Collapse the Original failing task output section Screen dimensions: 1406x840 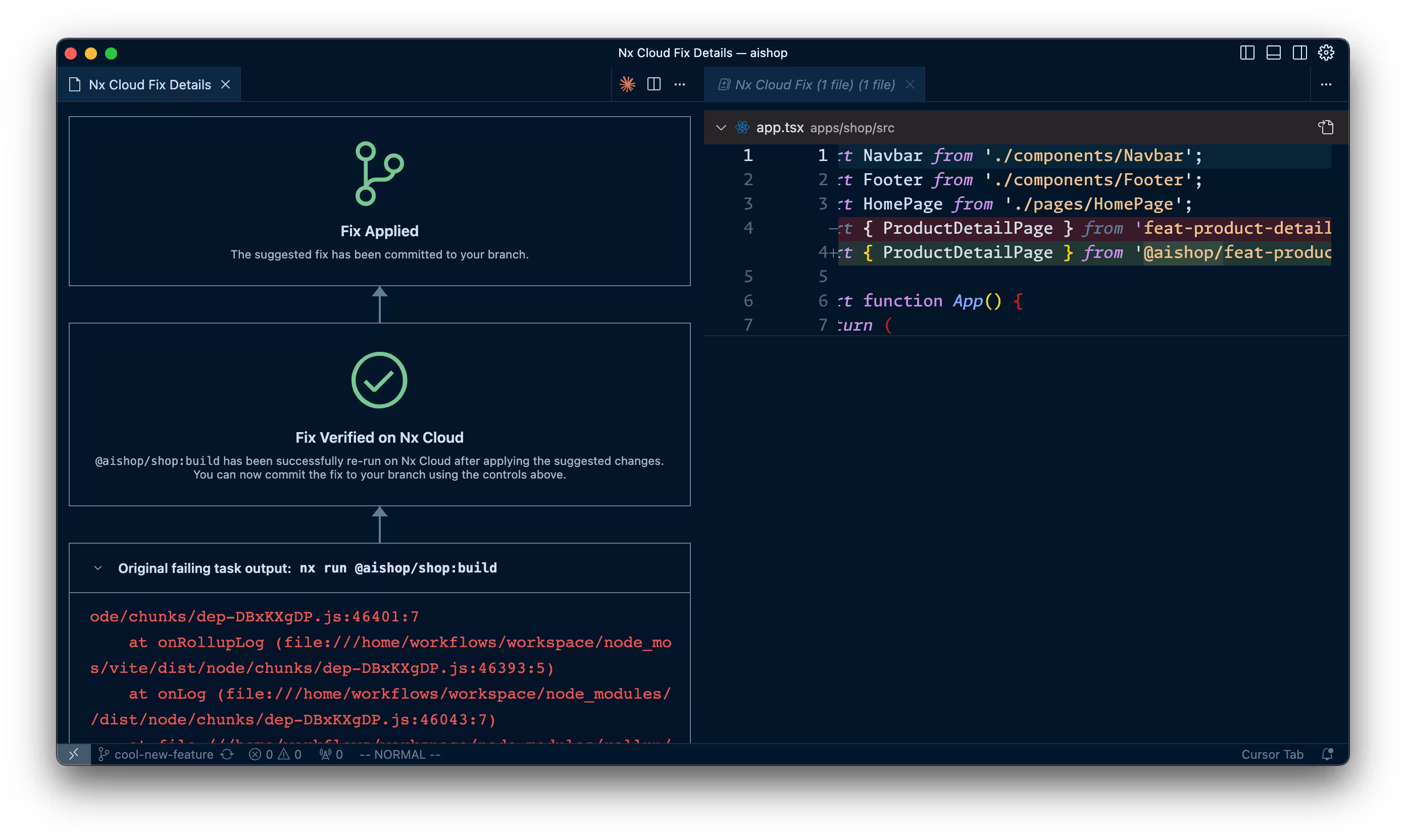97,568
